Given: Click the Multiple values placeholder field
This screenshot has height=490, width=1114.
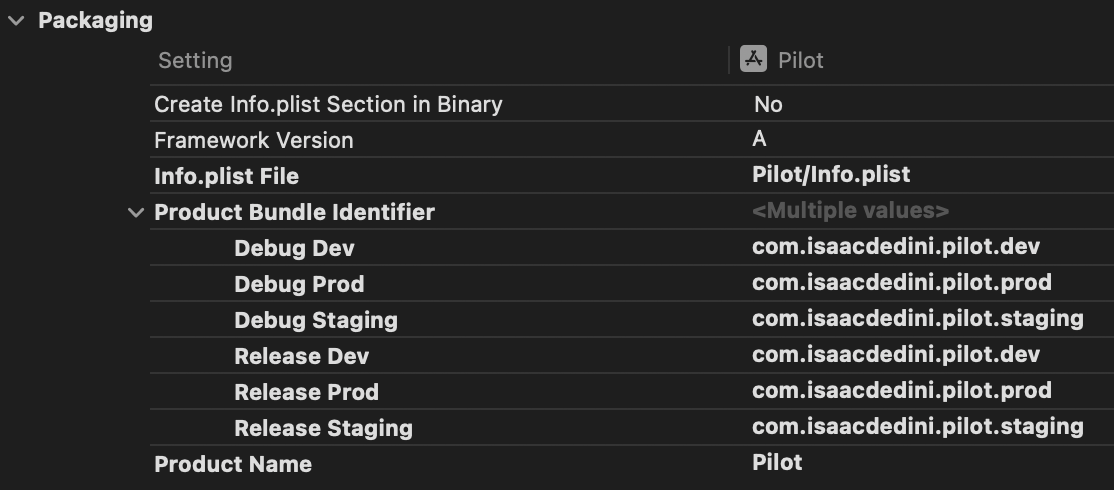Looking at the screenshot, I should coord(850,211).
